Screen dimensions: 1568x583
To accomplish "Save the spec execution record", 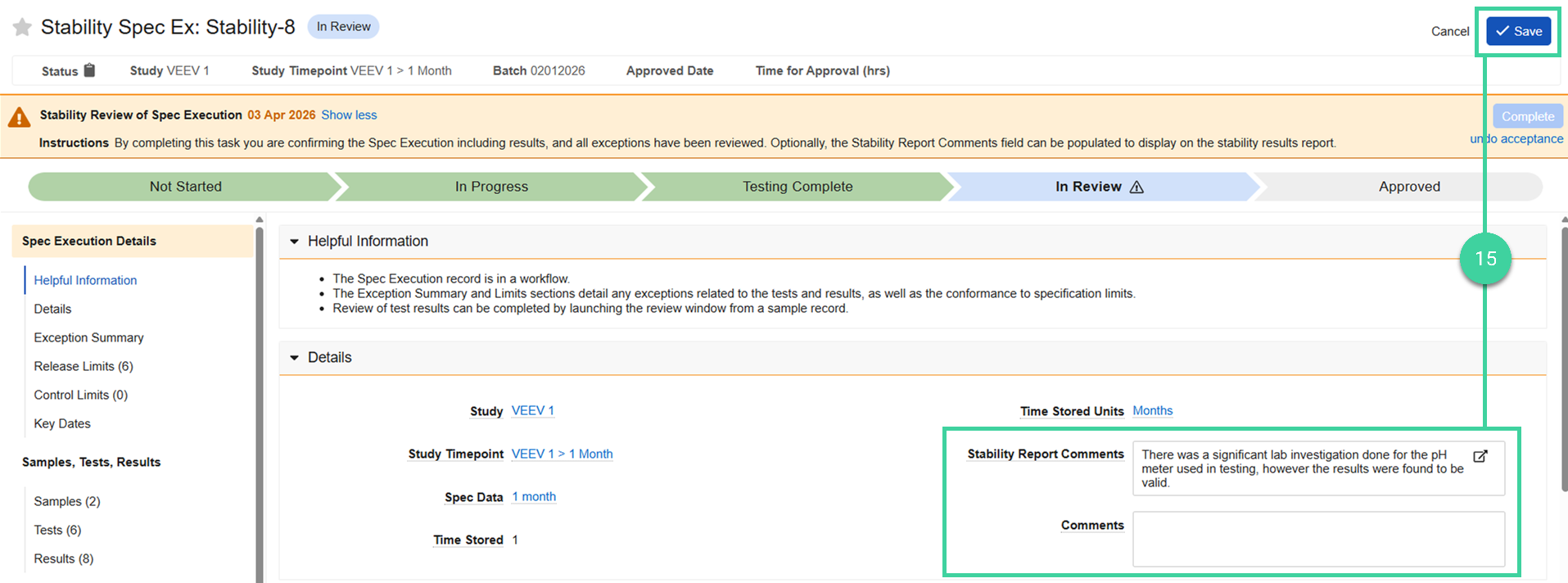I will (x=1518, y=31).
